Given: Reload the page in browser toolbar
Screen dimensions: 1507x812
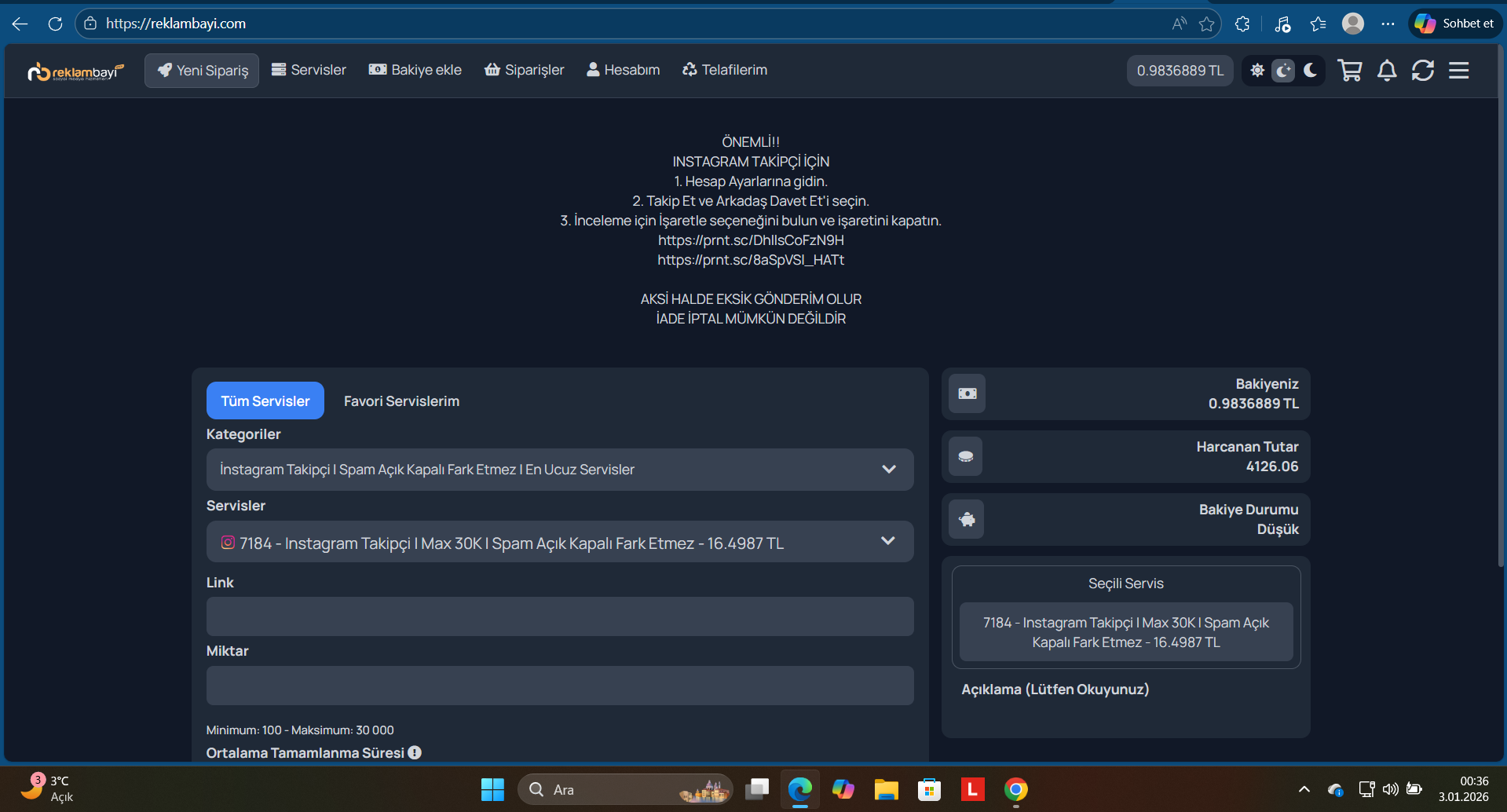Looking at the screenshot, I should 55,24.
